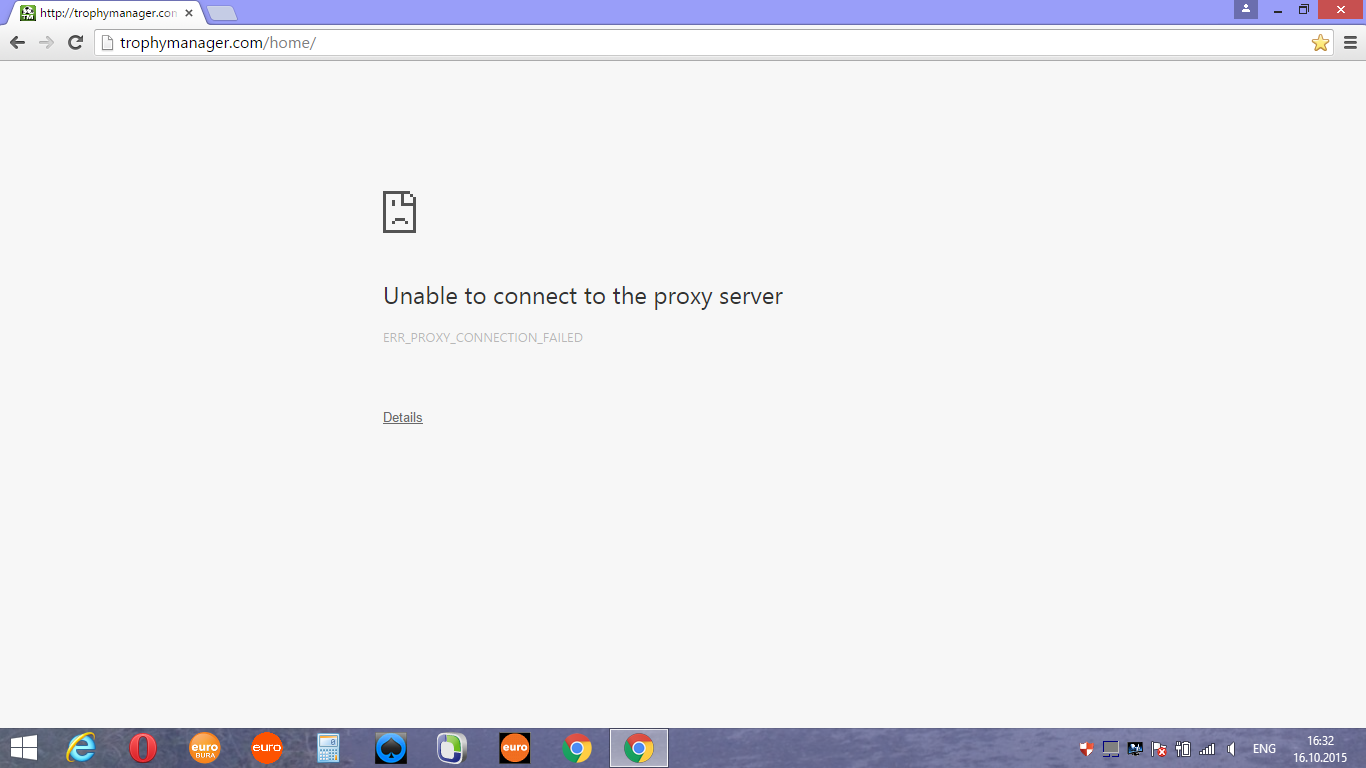Open Action Center flag tray icon
The height and width of the screenshot is (768, 1366).
tap(1159, 748)
